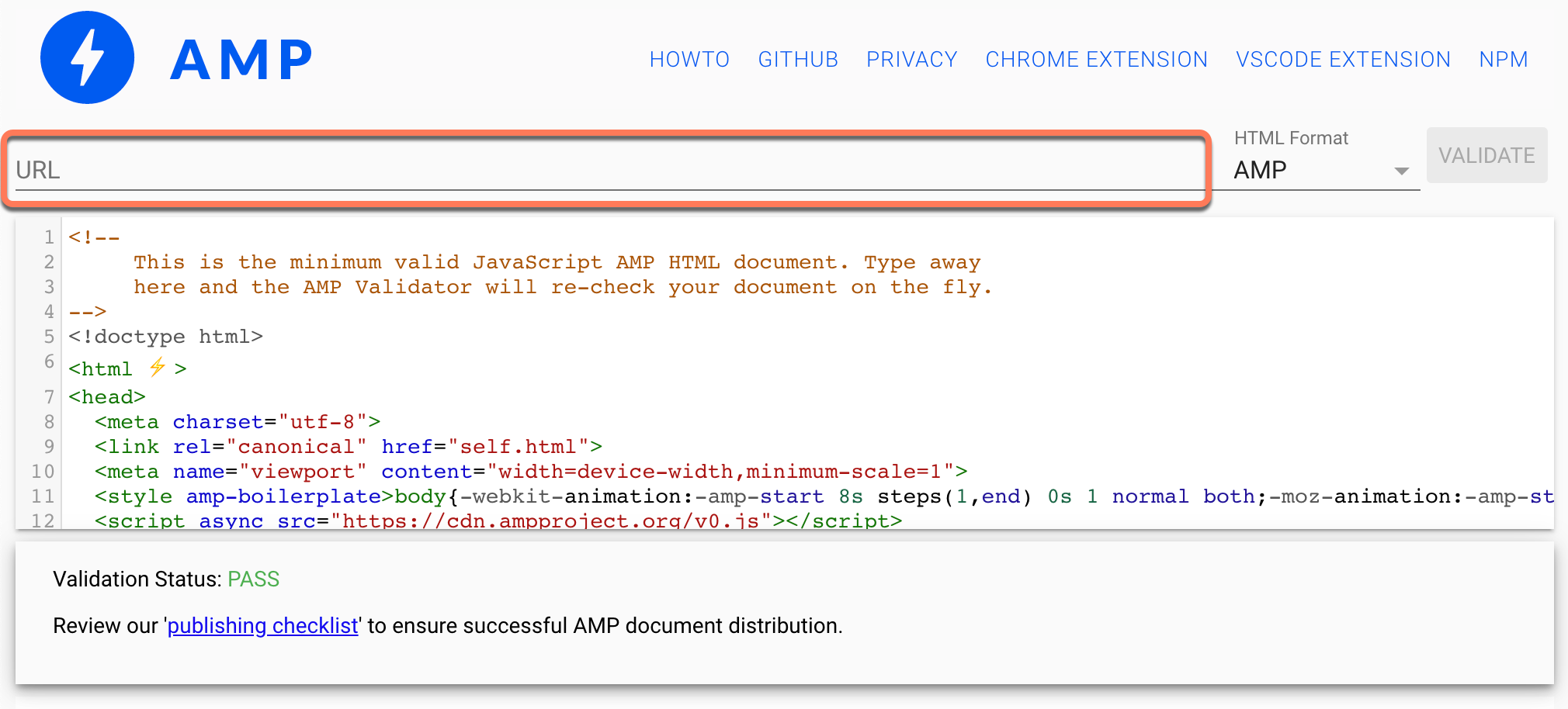Go to CHROME EXTENSION link

pos(1097,60)
